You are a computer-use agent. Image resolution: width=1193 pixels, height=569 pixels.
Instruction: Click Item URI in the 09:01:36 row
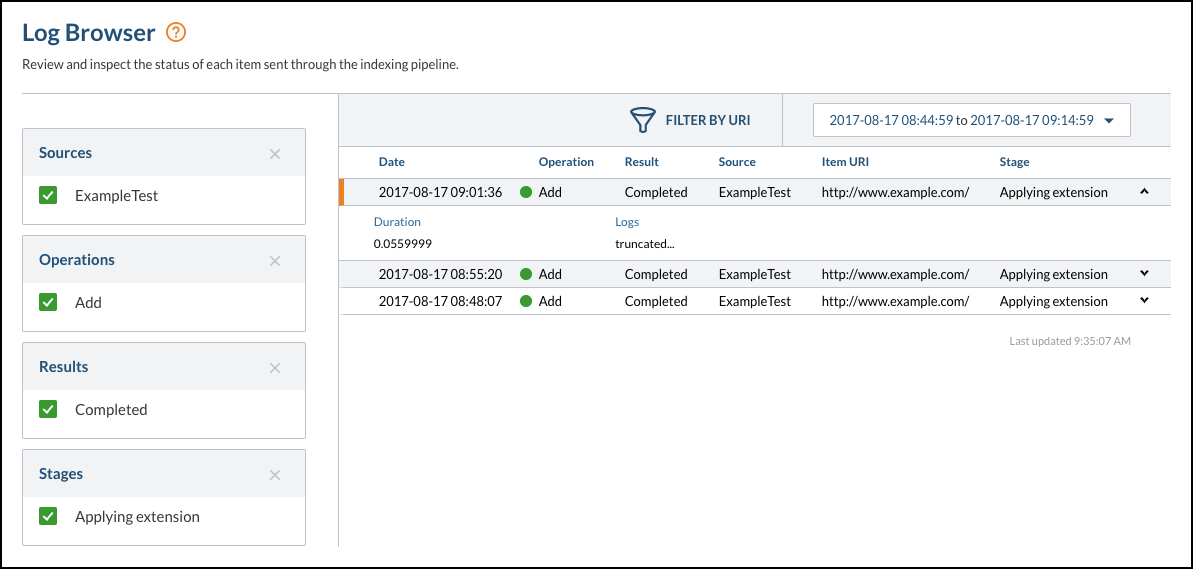tap(896, 192)
